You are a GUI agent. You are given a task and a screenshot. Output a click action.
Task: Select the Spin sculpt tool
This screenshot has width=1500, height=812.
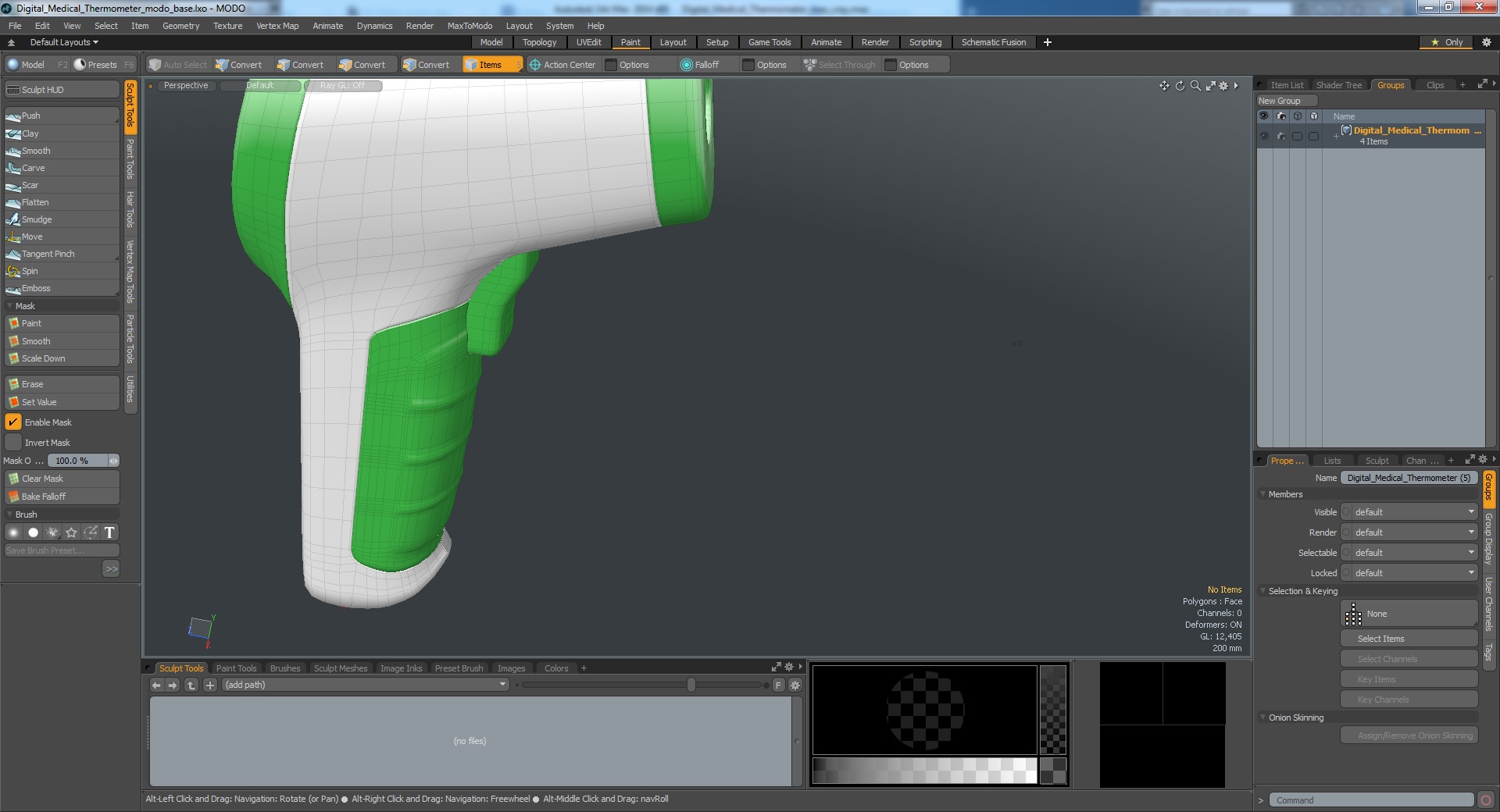point(62,271)
